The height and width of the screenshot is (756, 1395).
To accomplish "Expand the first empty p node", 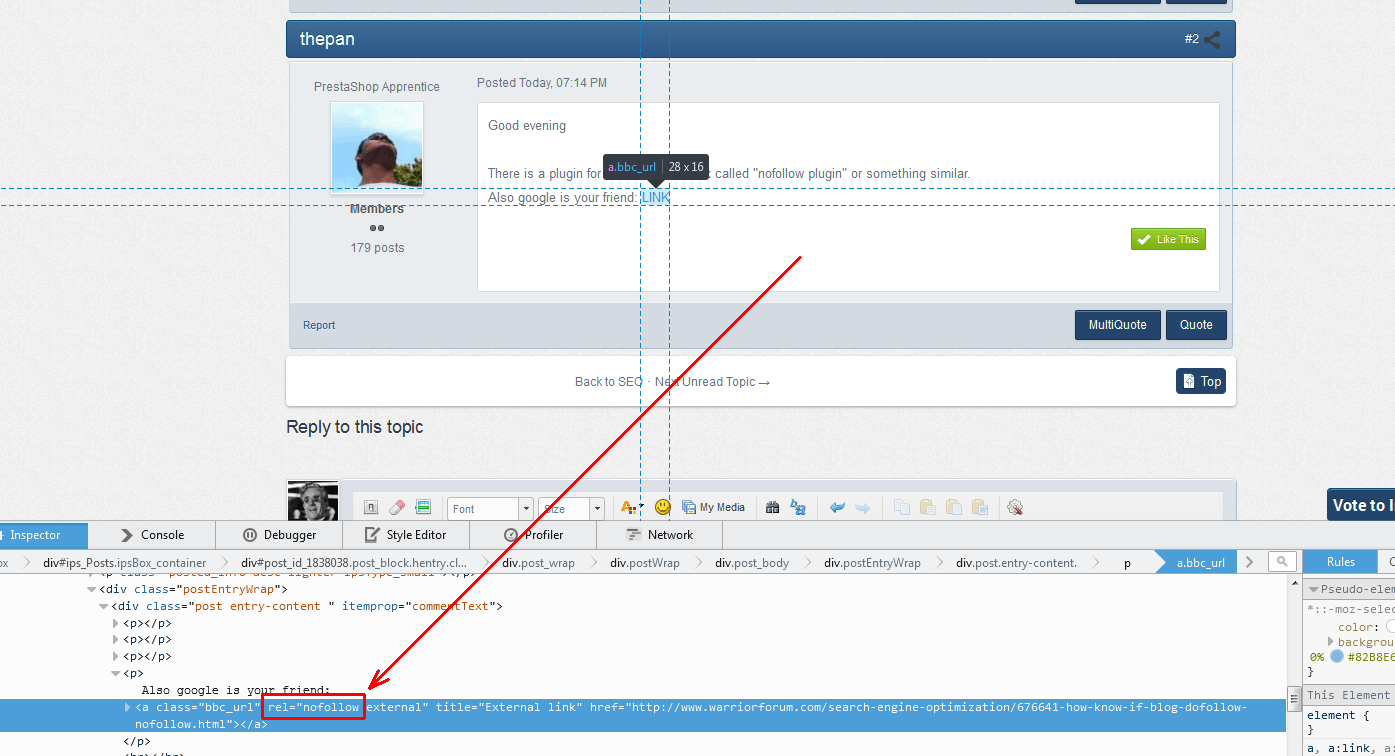I will [x=116, y=623].
